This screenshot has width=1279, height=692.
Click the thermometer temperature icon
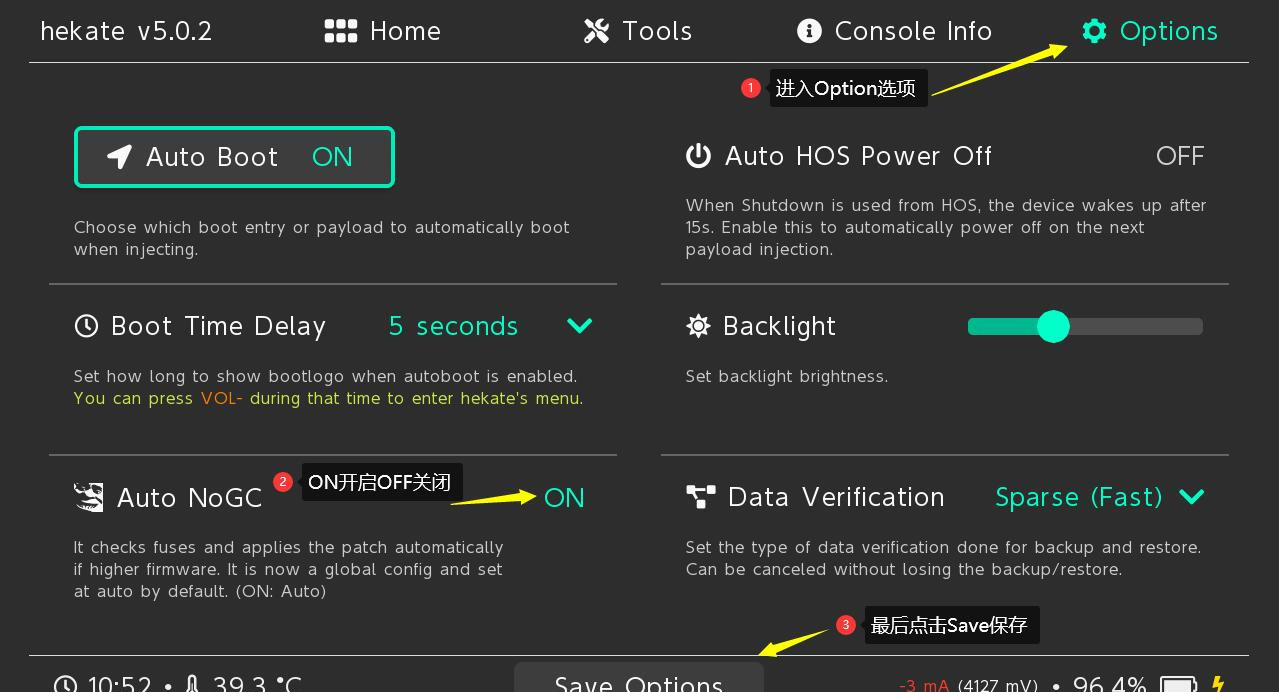192,684
